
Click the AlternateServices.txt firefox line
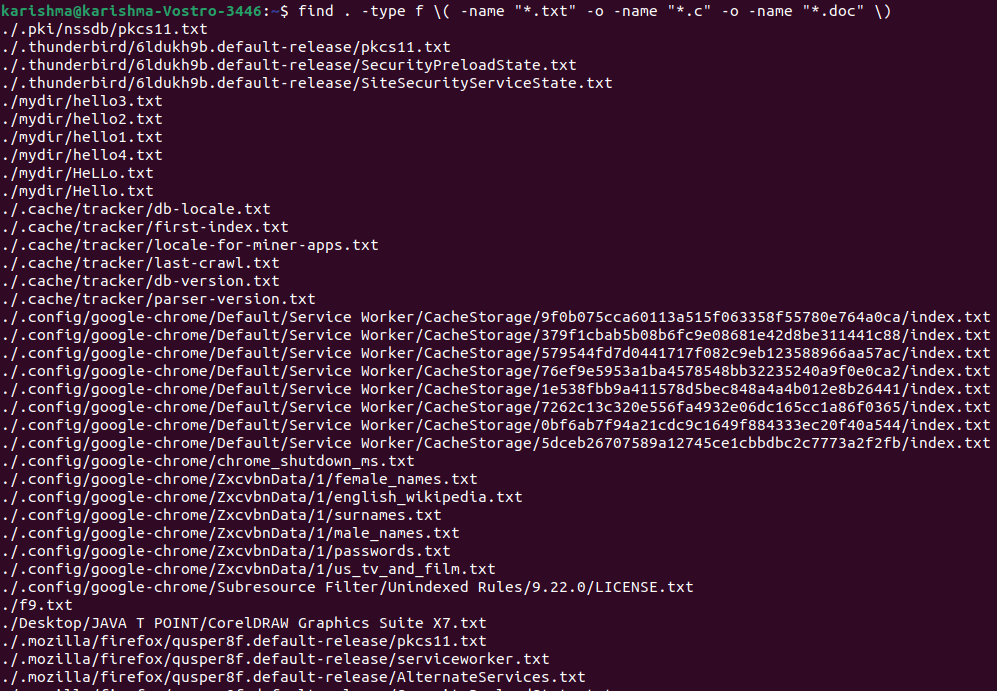[x=293, y=677]
